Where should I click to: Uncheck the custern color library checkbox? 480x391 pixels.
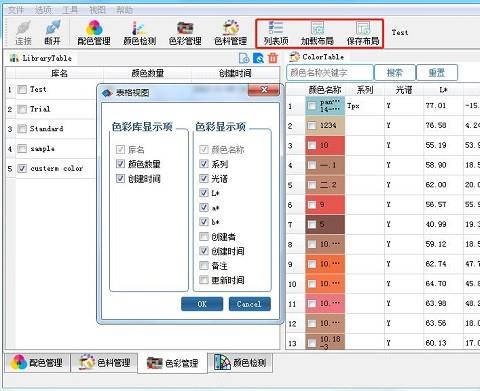click(22, 168)
